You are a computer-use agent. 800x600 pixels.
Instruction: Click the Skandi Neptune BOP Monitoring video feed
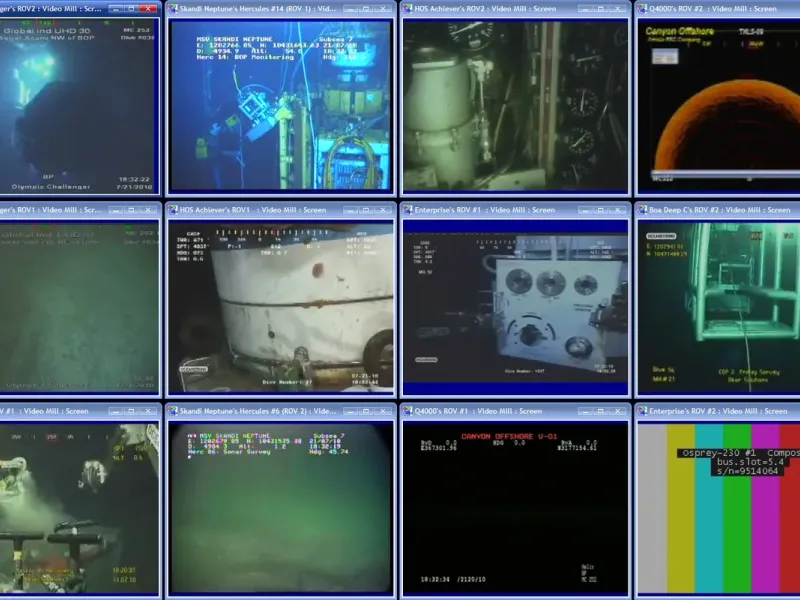coord(281,106)
